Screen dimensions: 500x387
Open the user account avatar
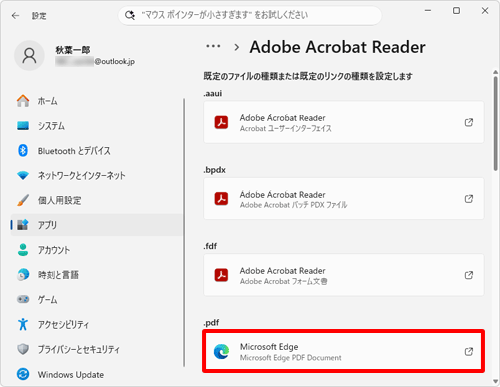point(29,56)
